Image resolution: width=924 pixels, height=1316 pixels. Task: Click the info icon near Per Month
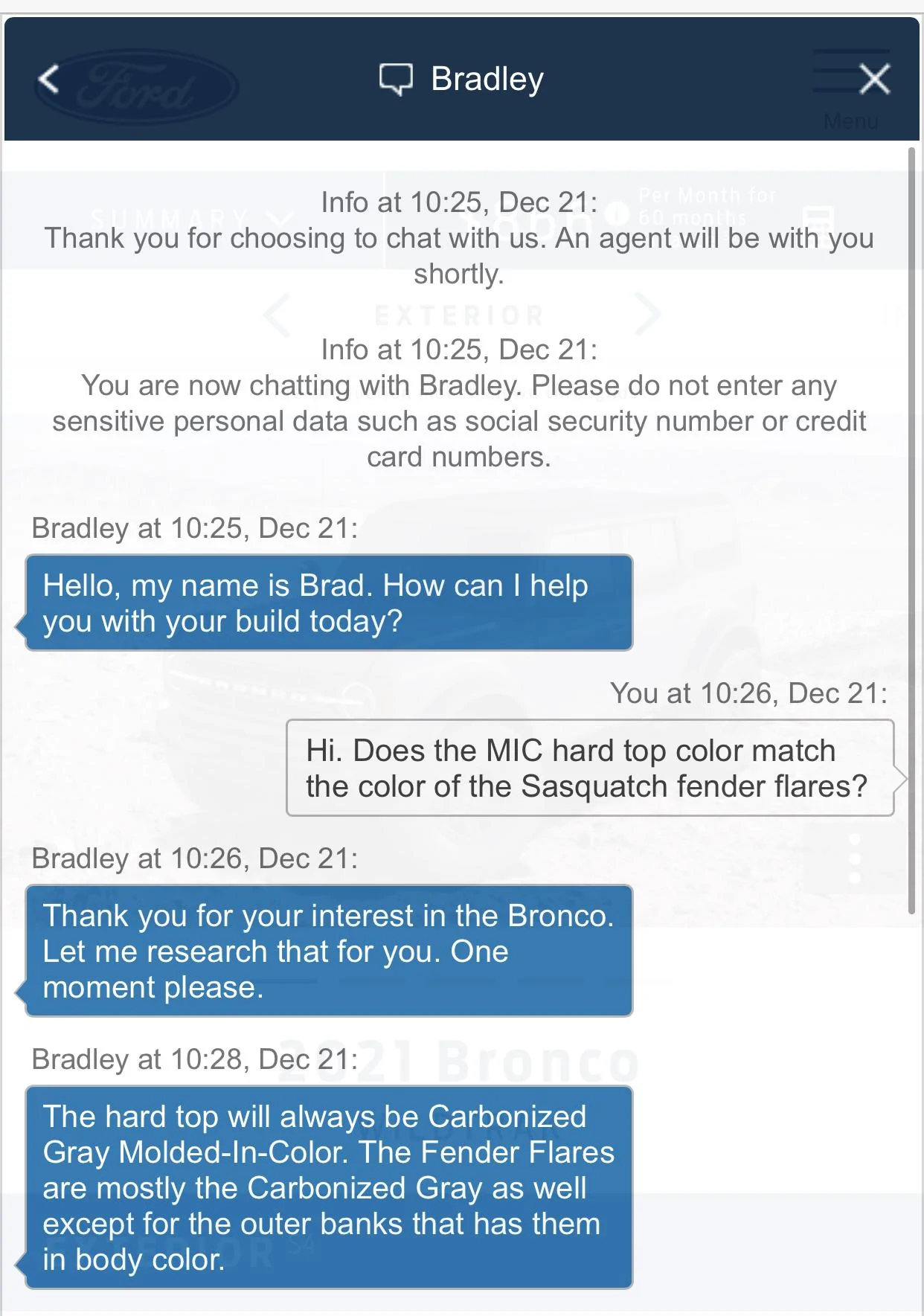(615, 215)
